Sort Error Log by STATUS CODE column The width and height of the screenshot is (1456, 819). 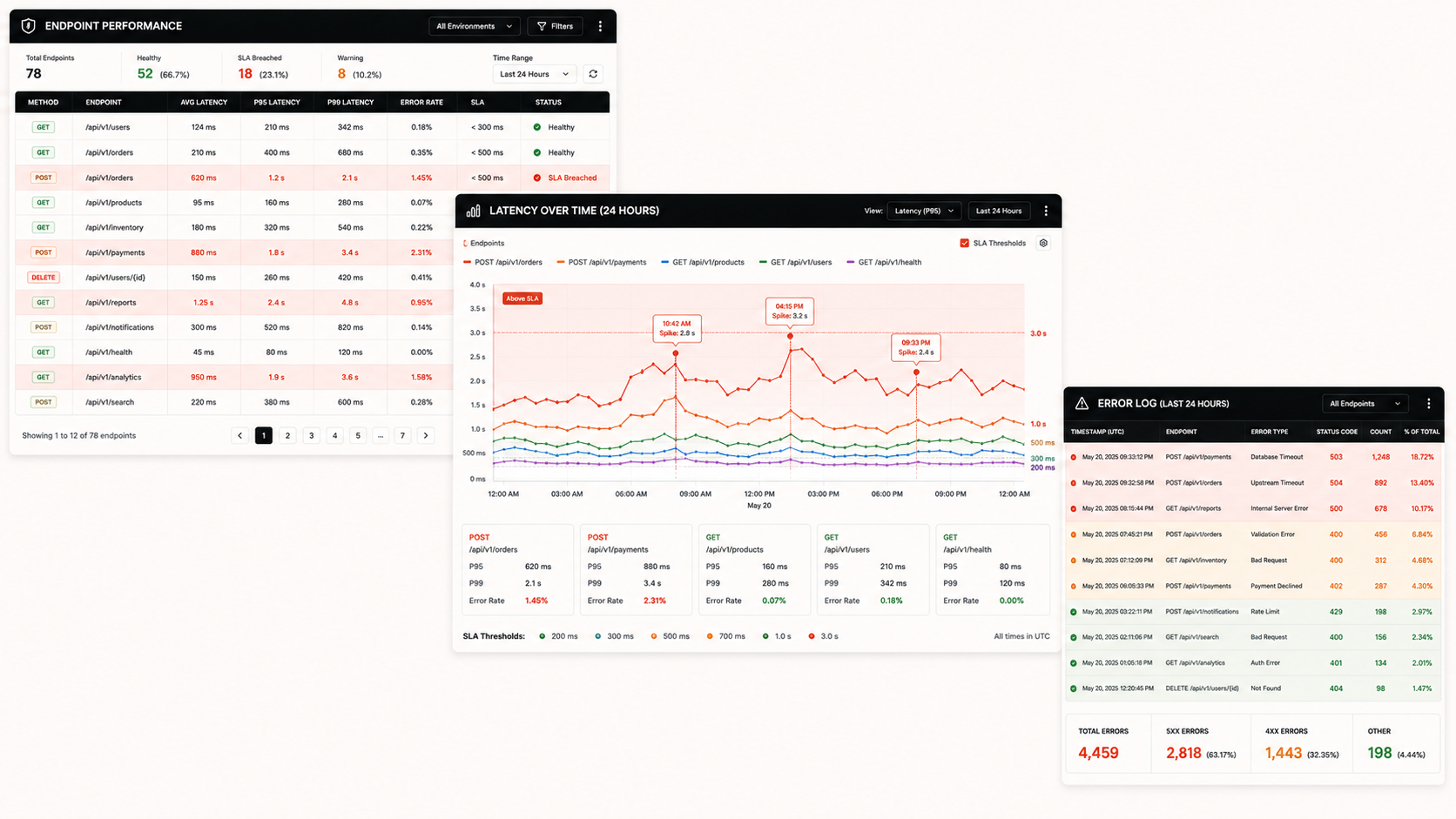click(x=1337, y=432)
